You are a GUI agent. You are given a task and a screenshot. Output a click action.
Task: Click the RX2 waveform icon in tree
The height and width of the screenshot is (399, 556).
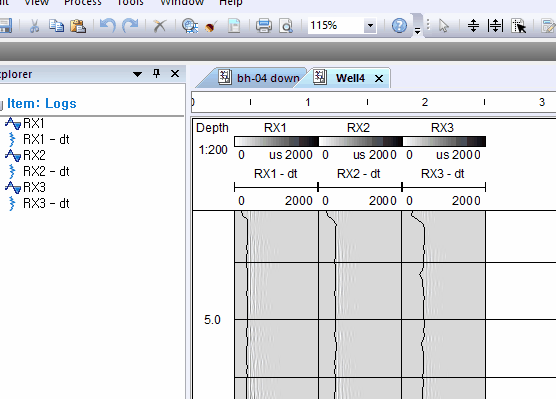[13, 155]
